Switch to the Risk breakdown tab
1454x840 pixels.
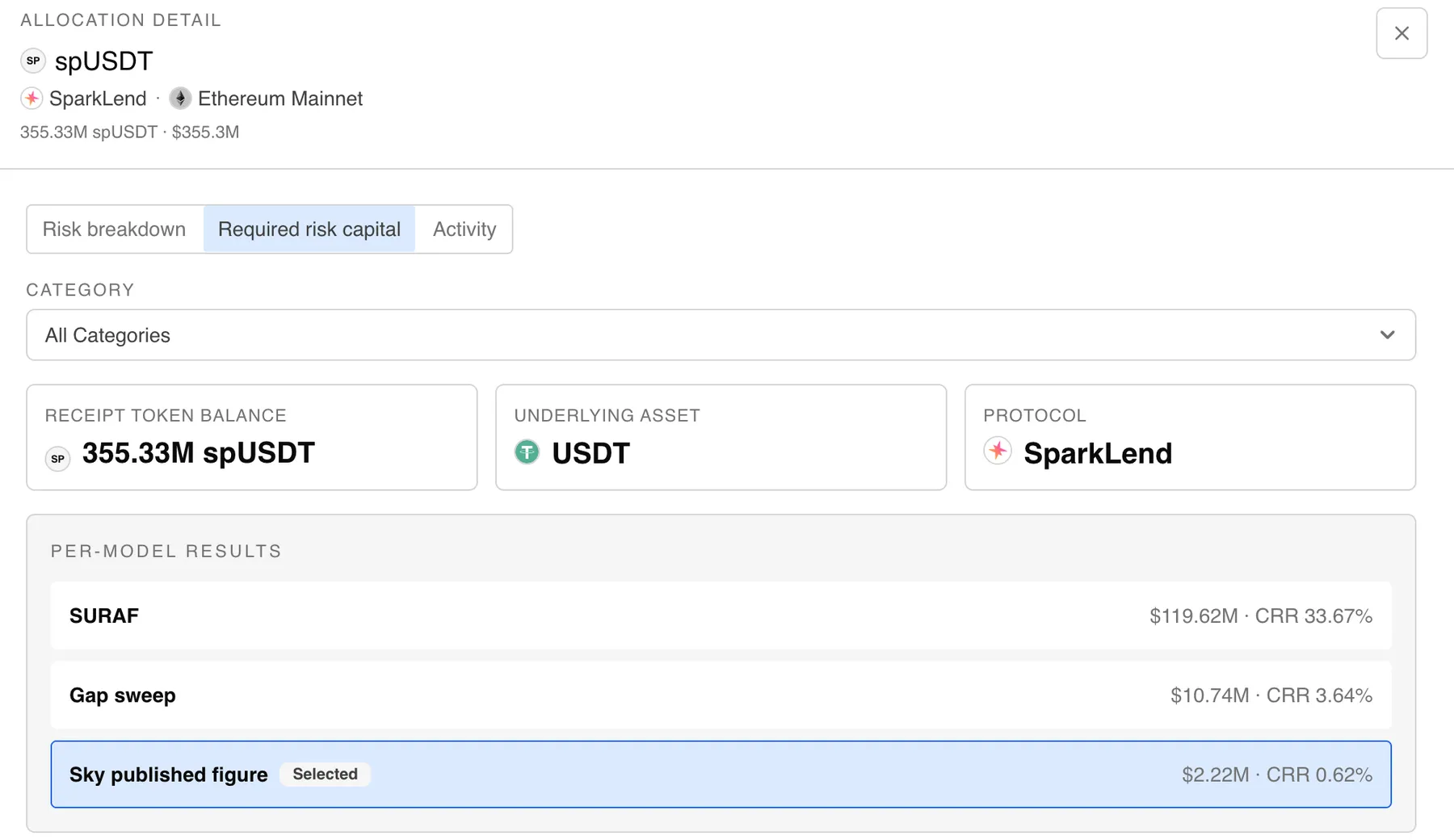pos(114,229)
